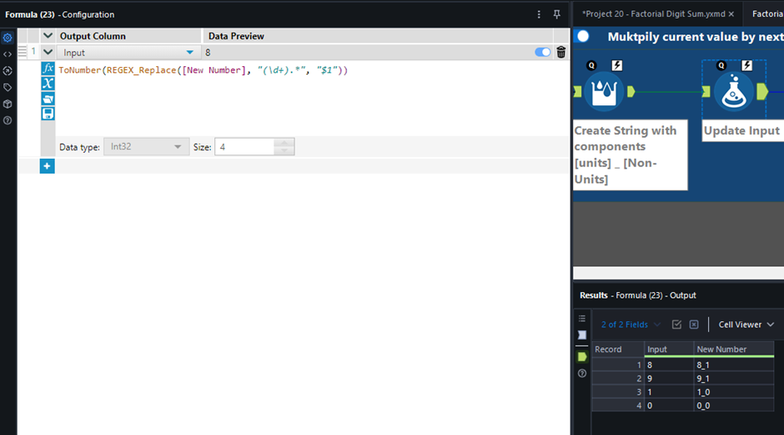
Task: Click the Size input field
Action: point(245,146)
